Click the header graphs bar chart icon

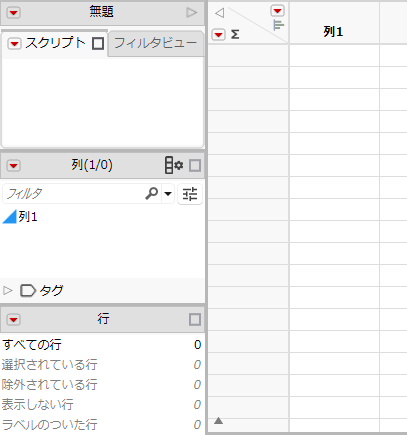(x=278, y=25)
